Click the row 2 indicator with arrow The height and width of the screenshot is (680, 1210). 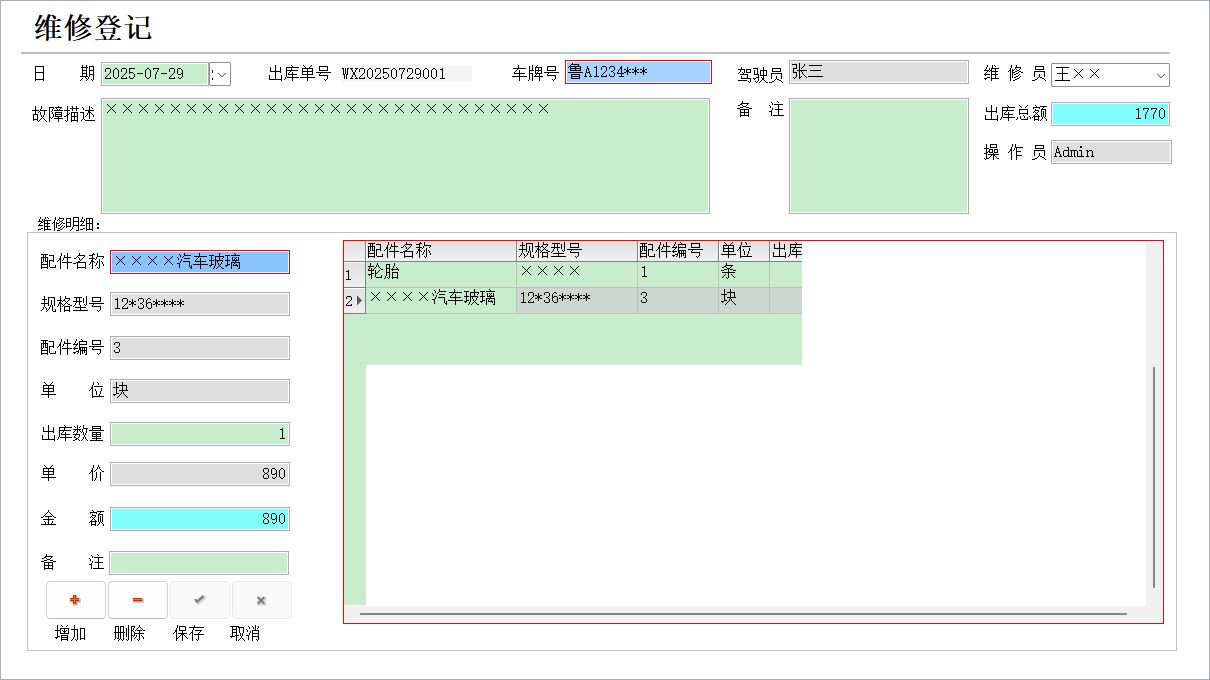click(x=354, y=300)
